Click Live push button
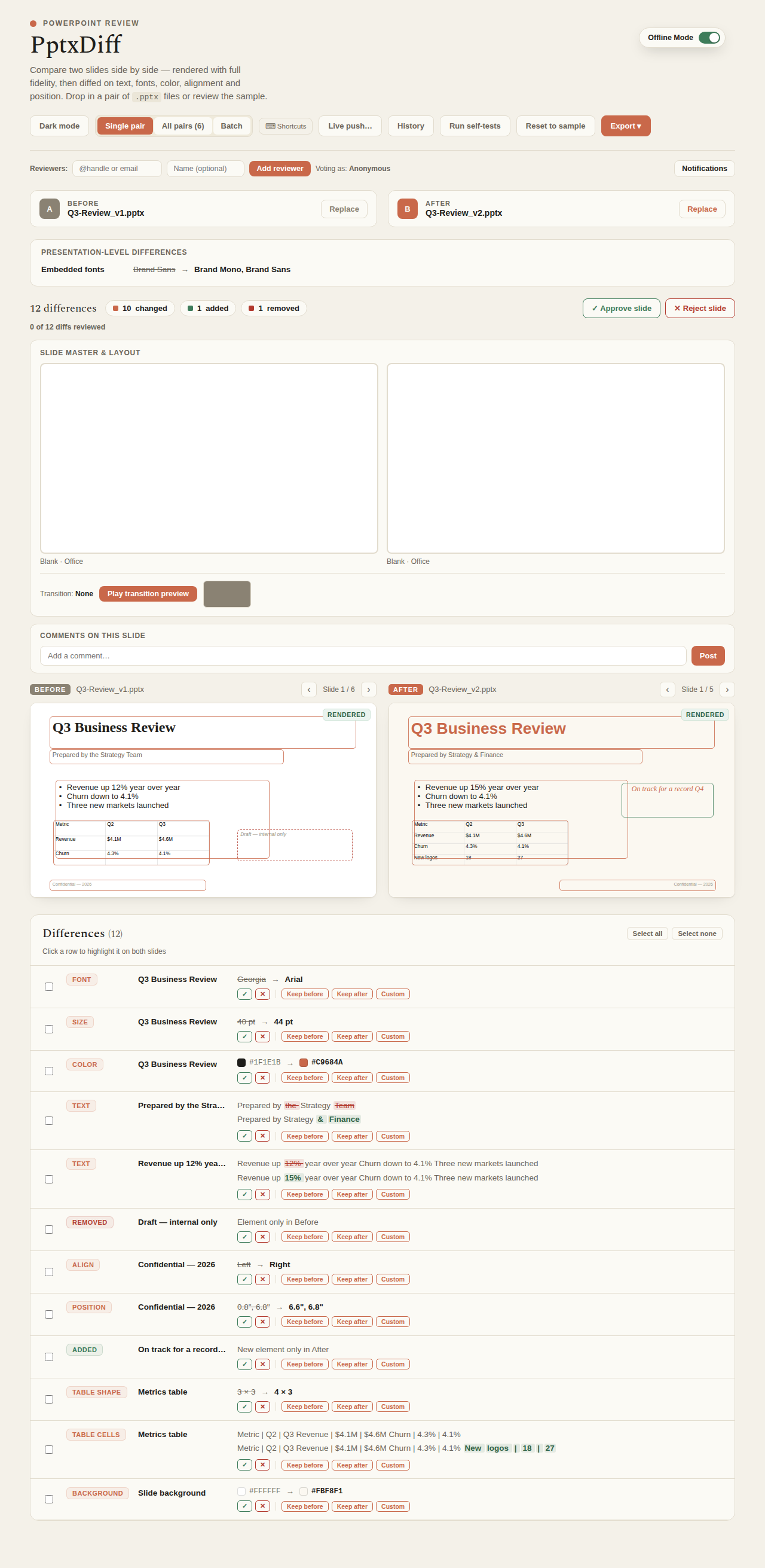The height and width of the screenshot is (1568, 765). pyautogui.click(x=350, y=126)
